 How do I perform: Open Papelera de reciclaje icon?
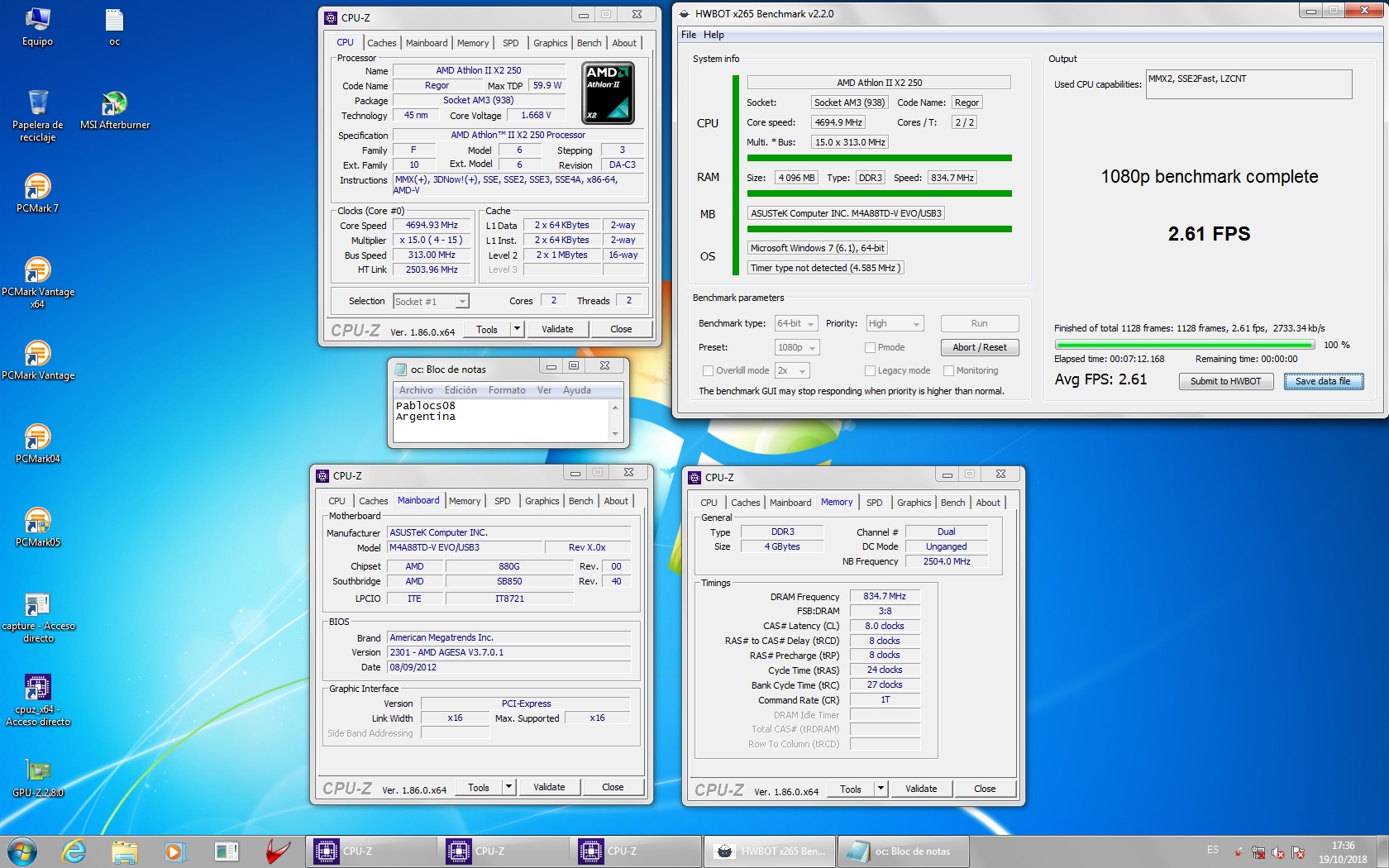tap(37, 116)
